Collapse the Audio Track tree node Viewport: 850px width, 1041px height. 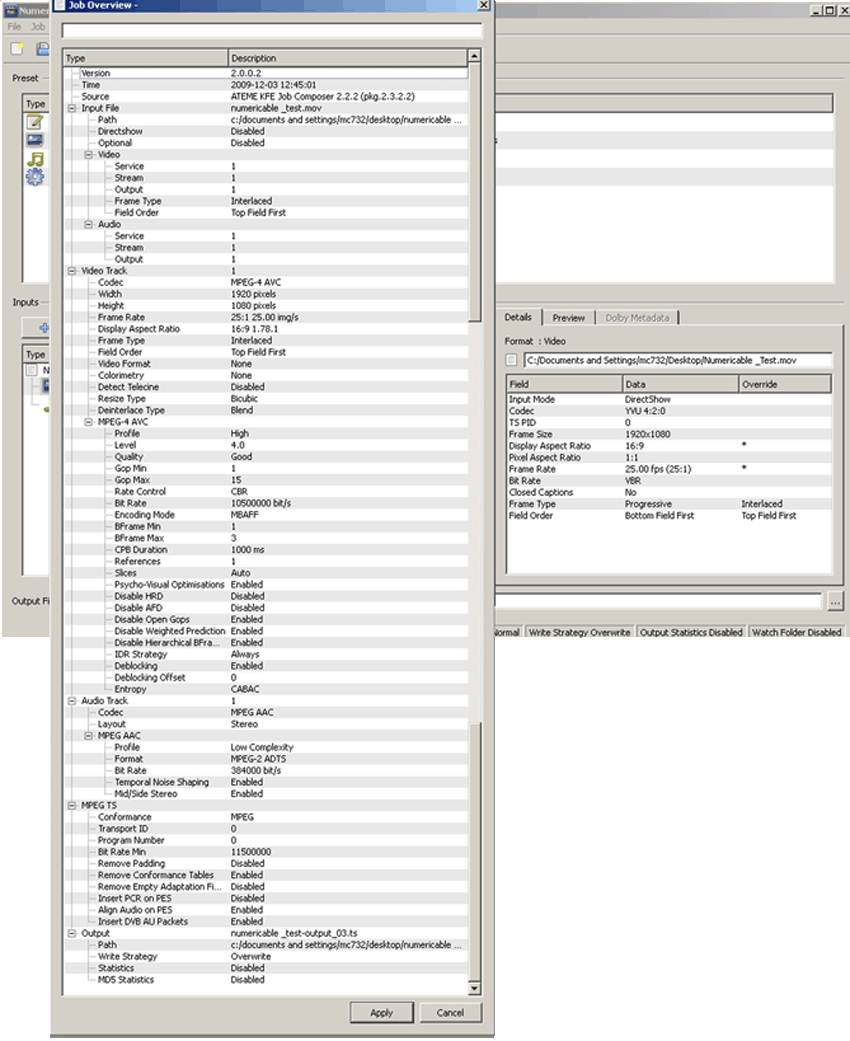pos(72,701)
